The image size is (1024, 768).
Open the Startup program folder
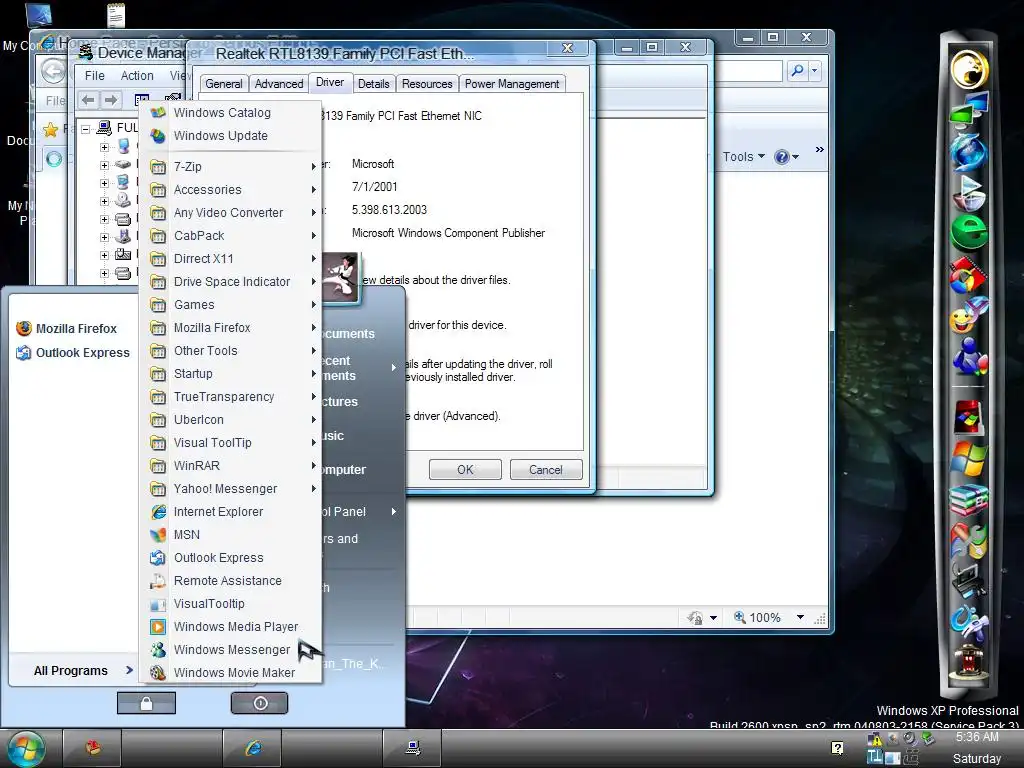pyautogui.click(x=232, y=374)
